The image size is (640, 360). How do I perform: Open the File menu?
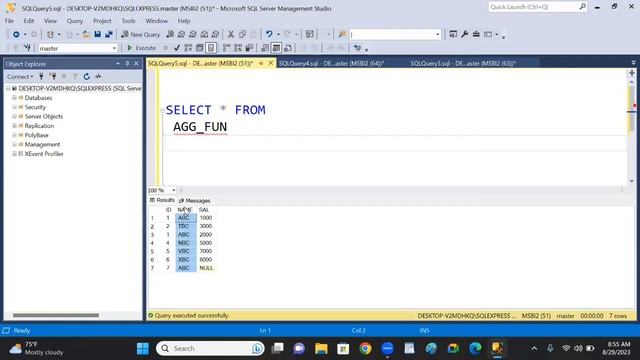tap(9, 21)
